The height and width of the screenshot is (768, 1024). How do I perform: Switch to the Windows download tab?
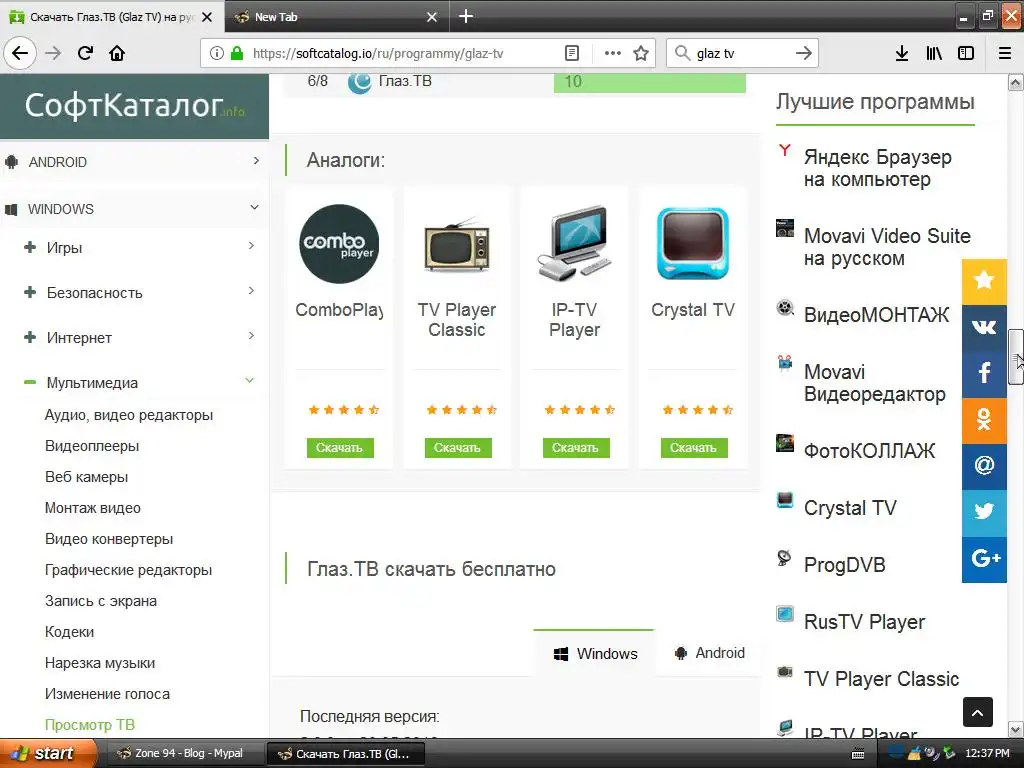click(594, 653)
